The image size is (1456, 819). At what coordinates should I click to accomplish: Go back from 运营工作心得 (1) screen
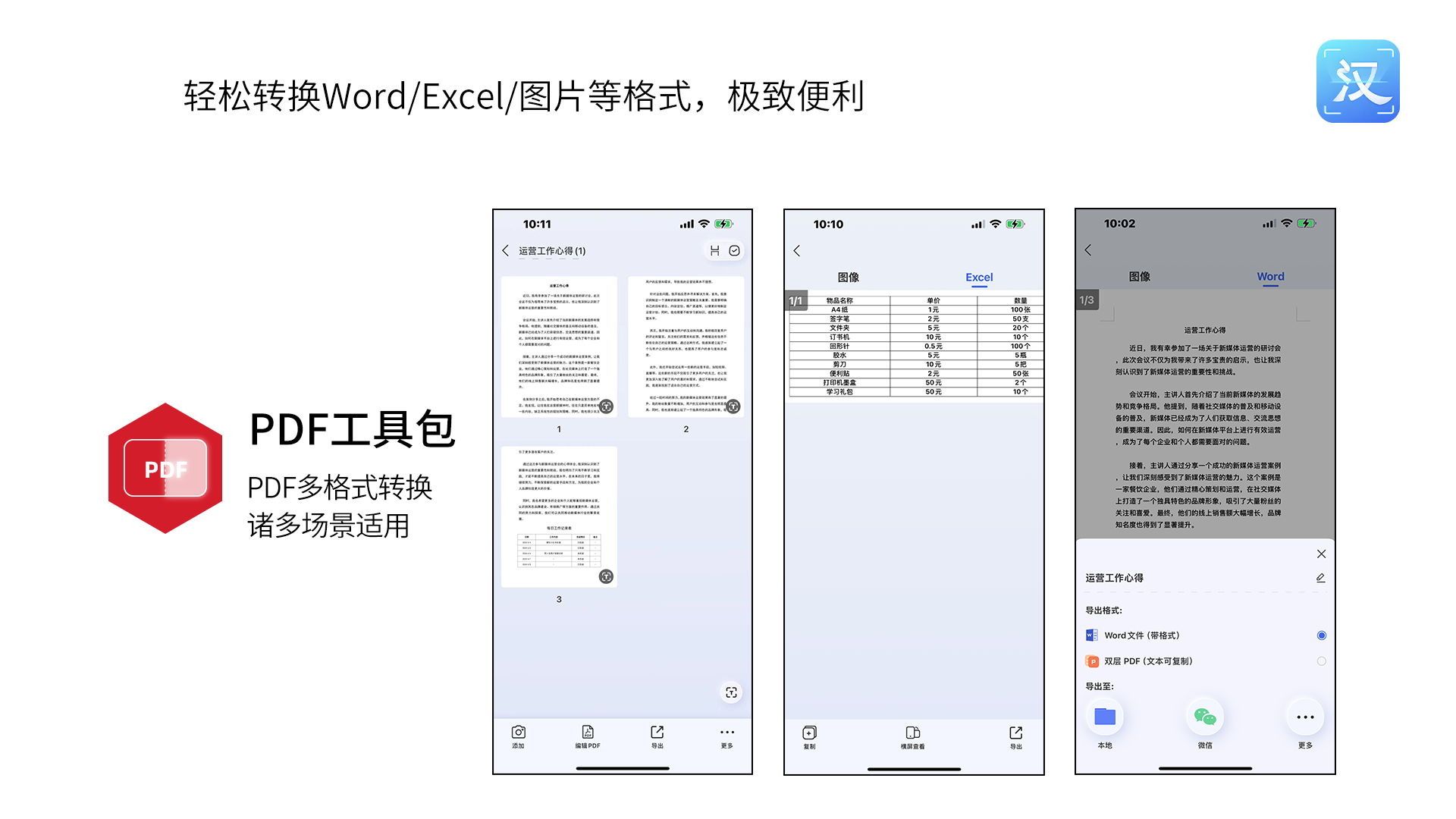(506, 251)
